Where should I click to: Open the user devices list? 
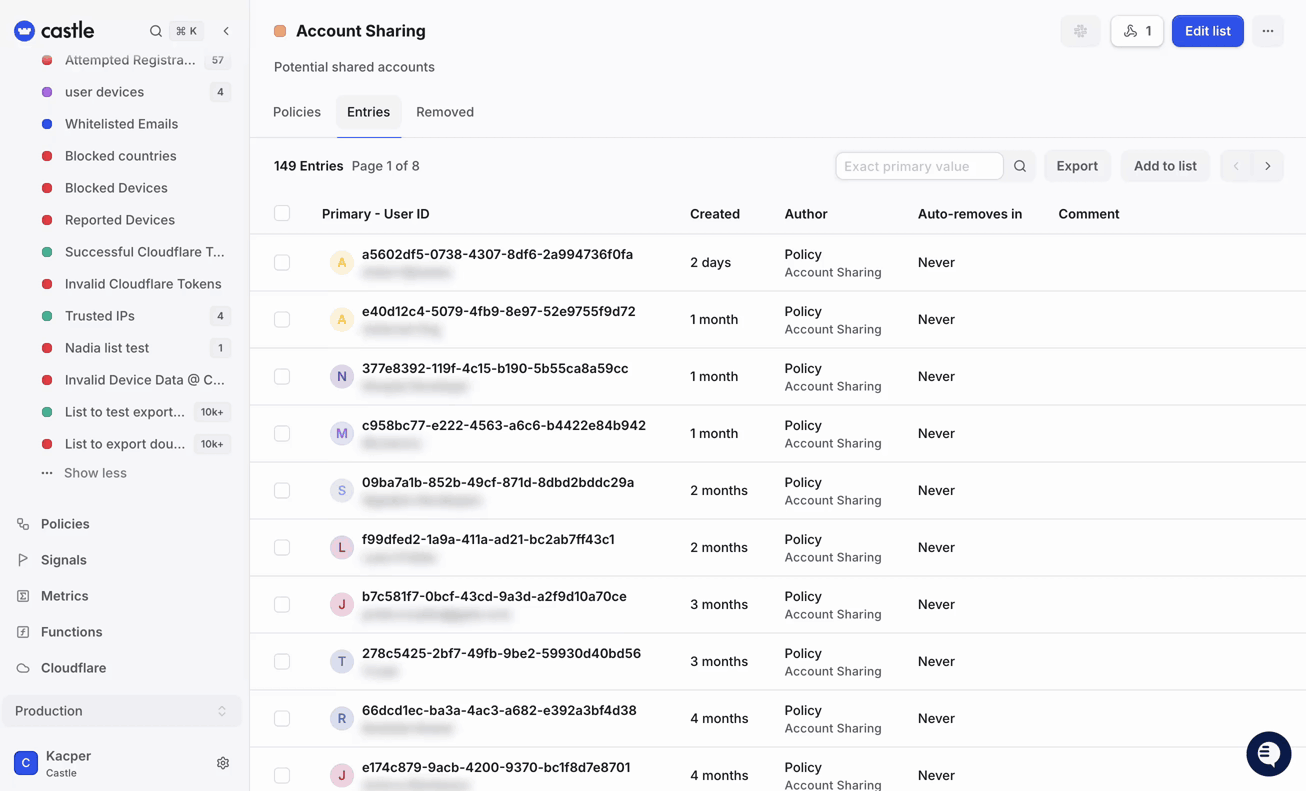tap(104, 92)
